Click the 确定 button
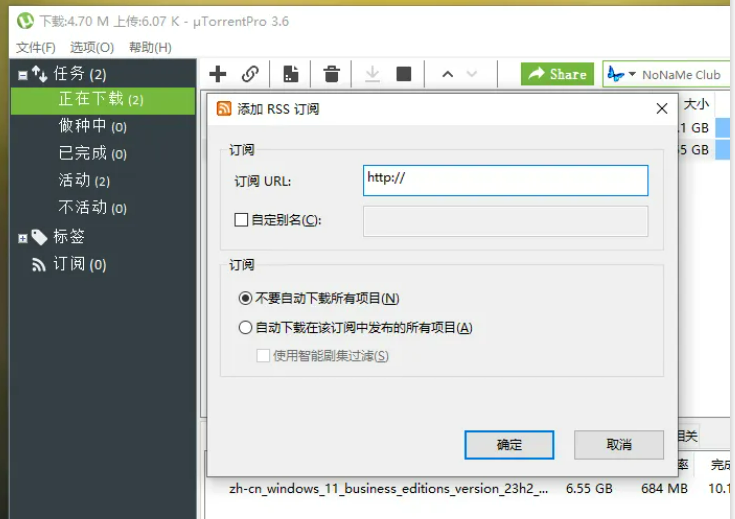 click(x=509, y=445)
